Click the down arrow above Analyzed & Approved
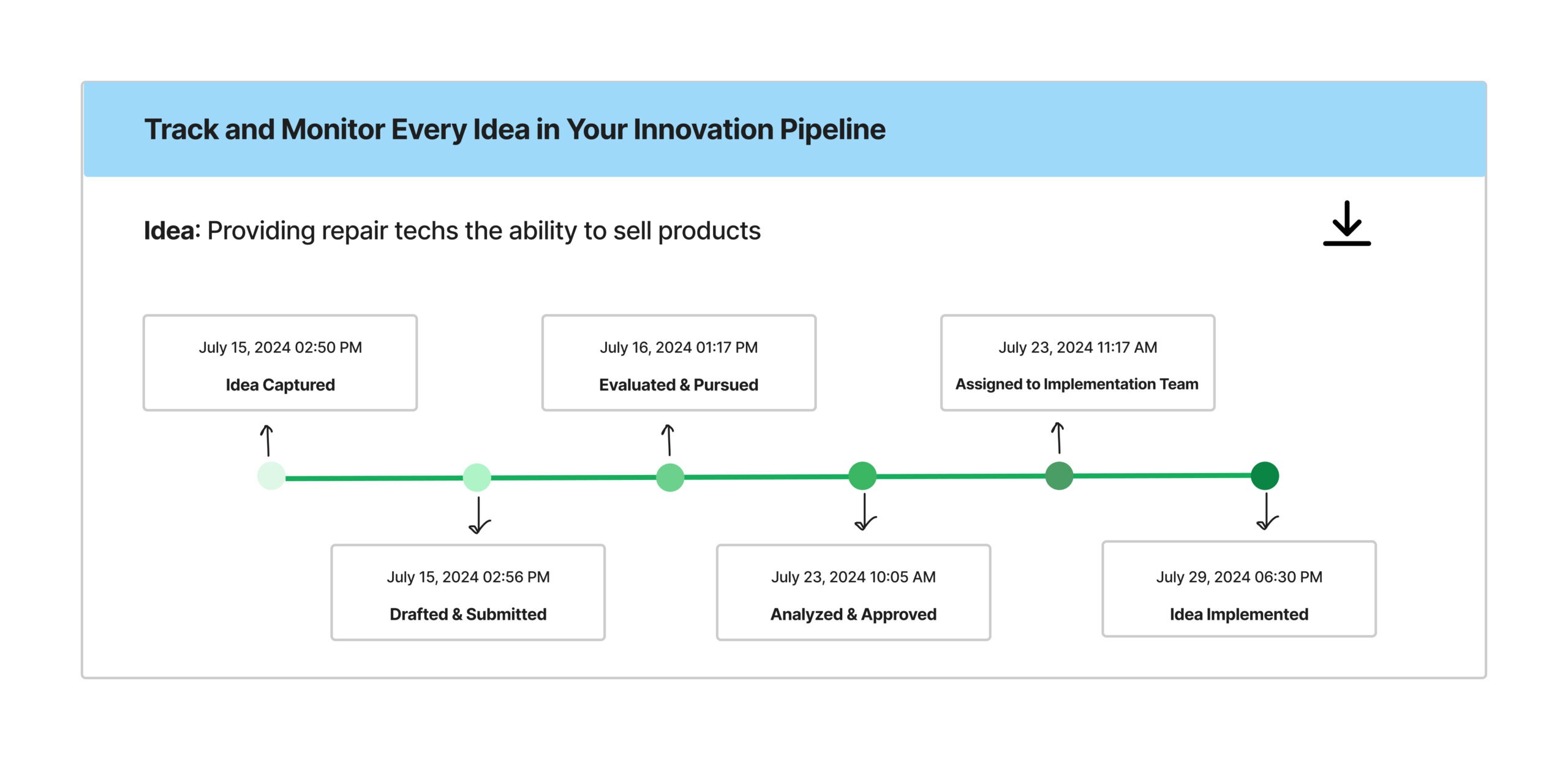 [x=865, y=512]
